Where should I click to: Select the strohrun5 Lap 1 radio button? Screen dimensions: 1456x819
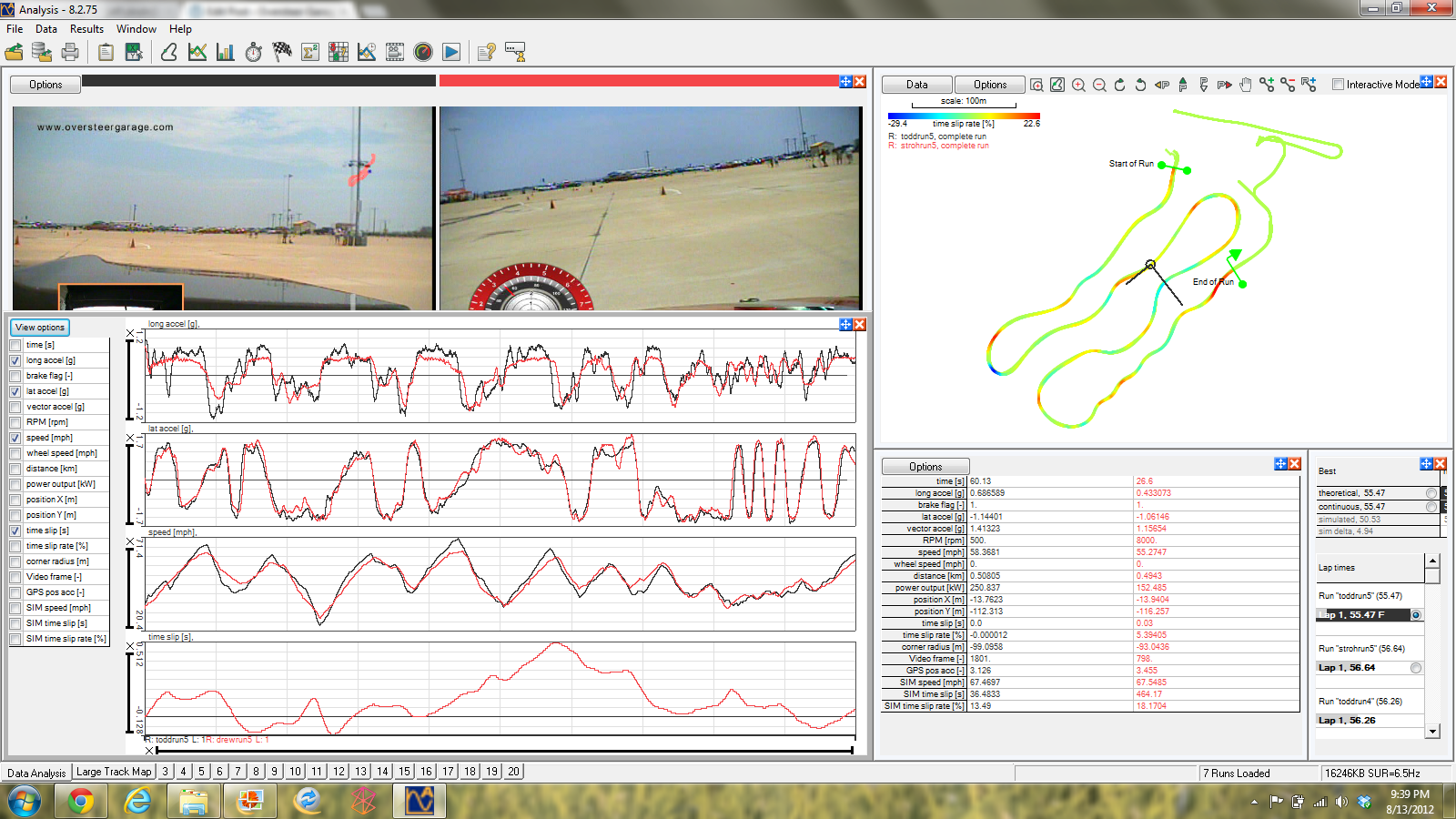click(1416, 668)
